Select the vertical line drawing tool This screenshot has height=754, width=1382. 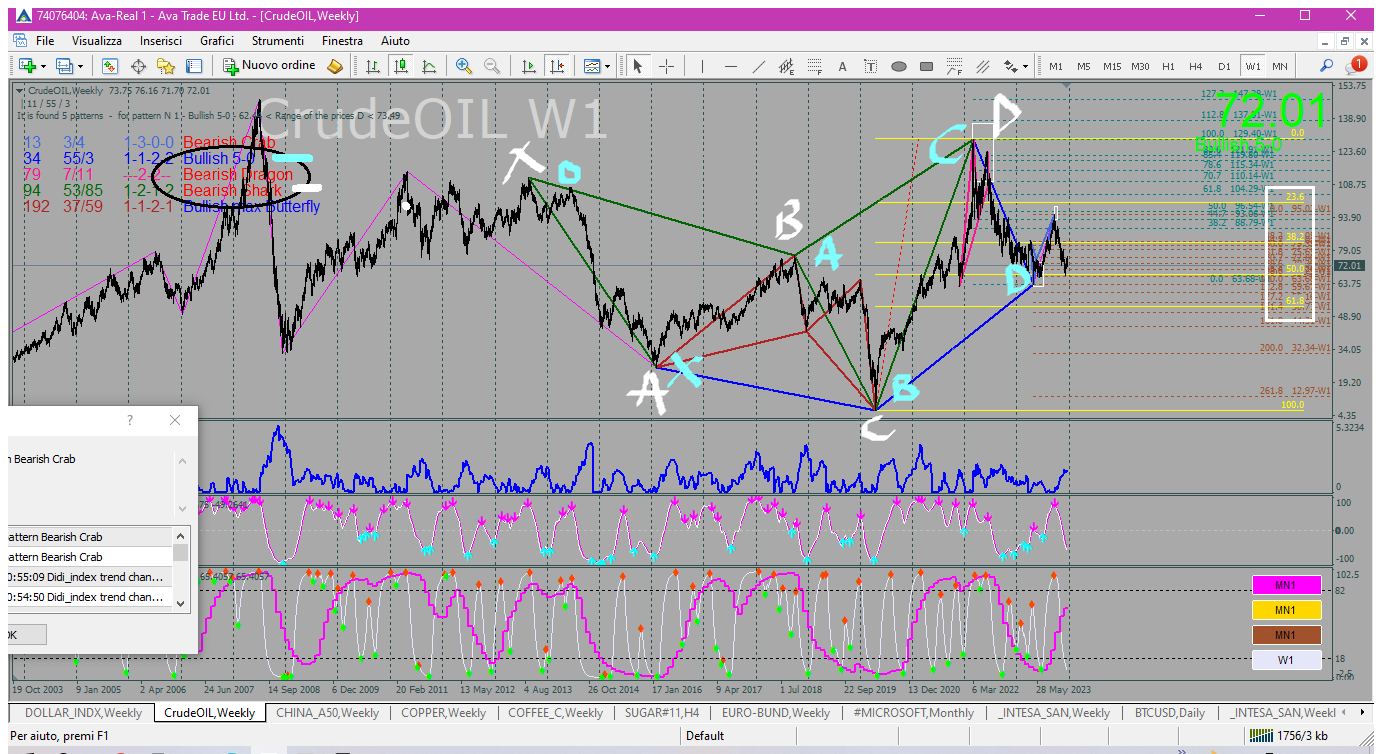pyautogui.click(x=703, y=66)
